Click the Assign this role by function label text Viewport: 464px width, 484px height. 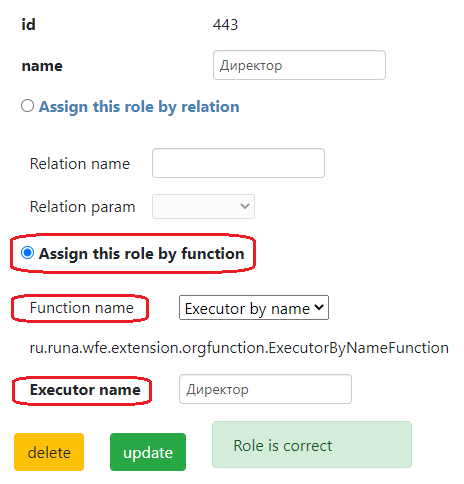coord(142,254)
